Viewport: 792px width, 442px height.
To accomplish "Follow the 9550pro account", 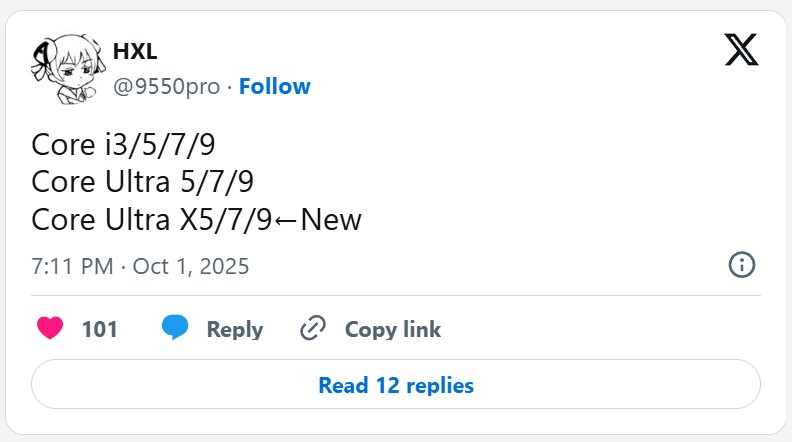I will [274, 86].
